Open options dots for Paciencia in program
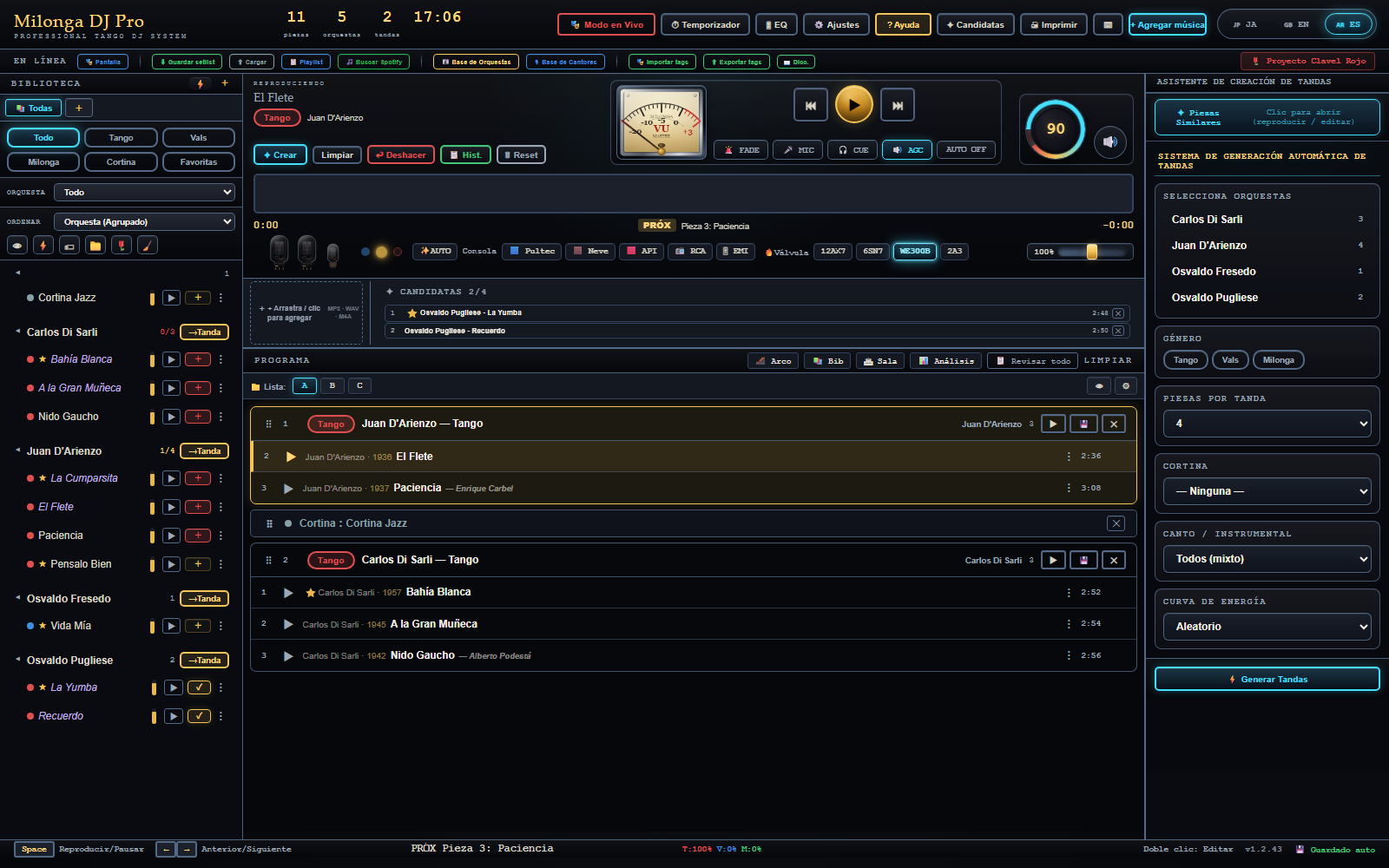The image size is (1389, 868). [x=1069, y=488]
